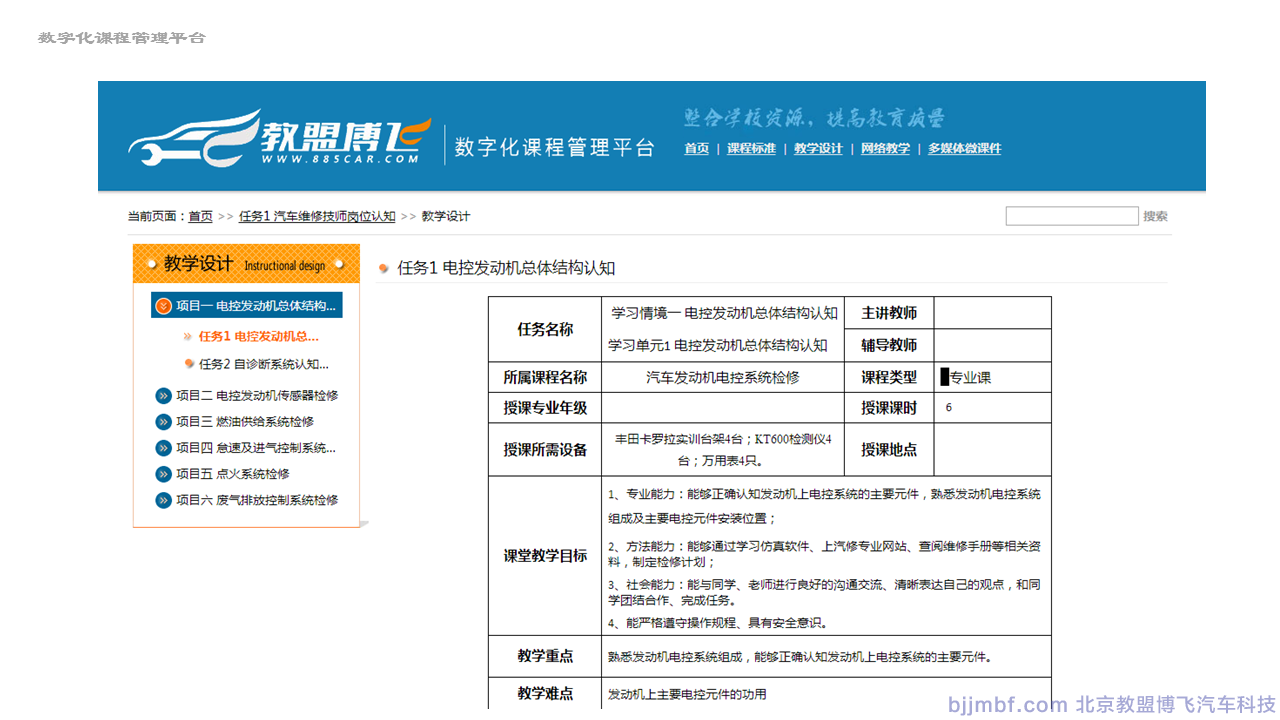Switch to 教学设计 in the top navigation
Viewport: 1280px width, 720px height.
818,149
